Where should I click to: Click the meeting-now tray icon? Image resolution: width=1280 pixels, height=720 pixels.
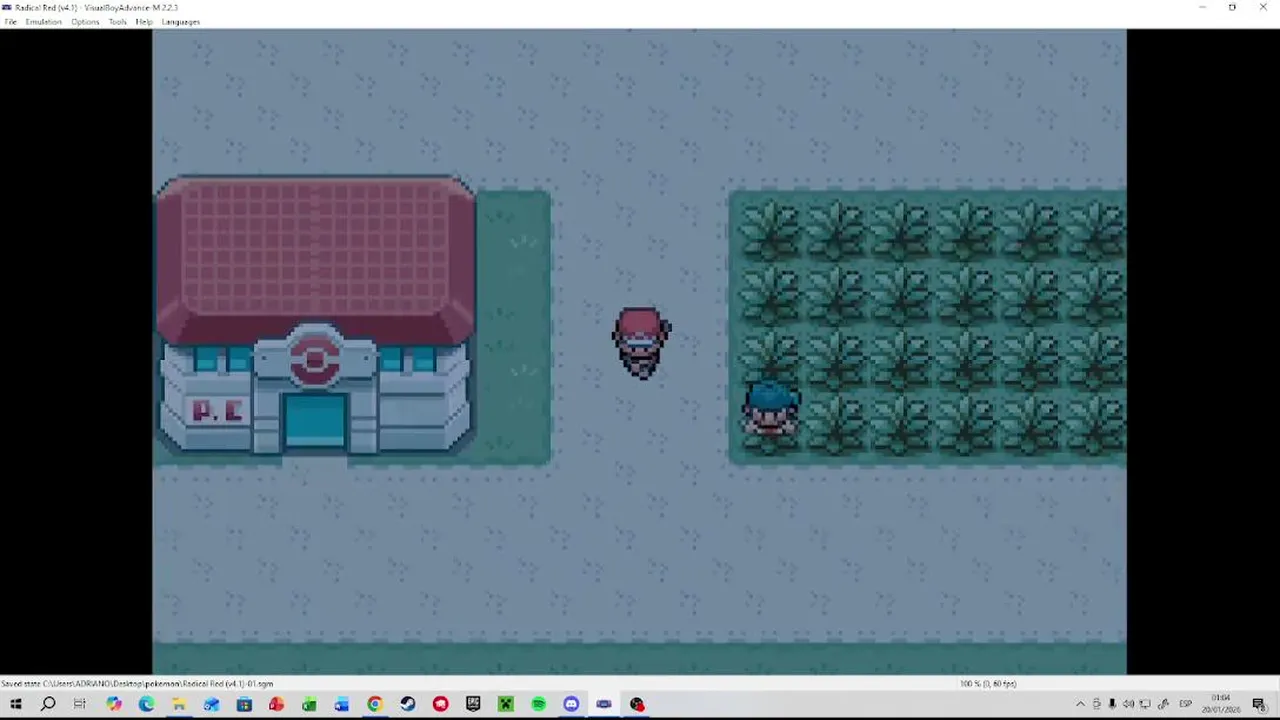[1097, 704]
